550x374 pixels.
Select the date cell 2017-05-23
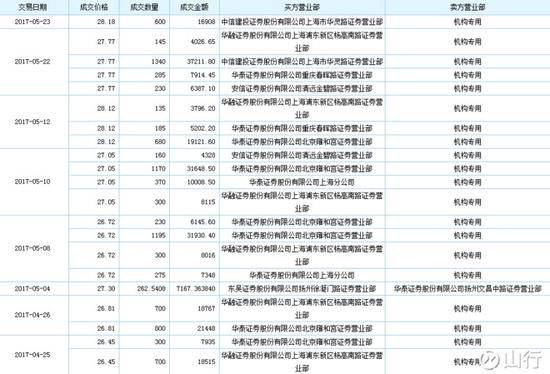[x=33, y=22]
